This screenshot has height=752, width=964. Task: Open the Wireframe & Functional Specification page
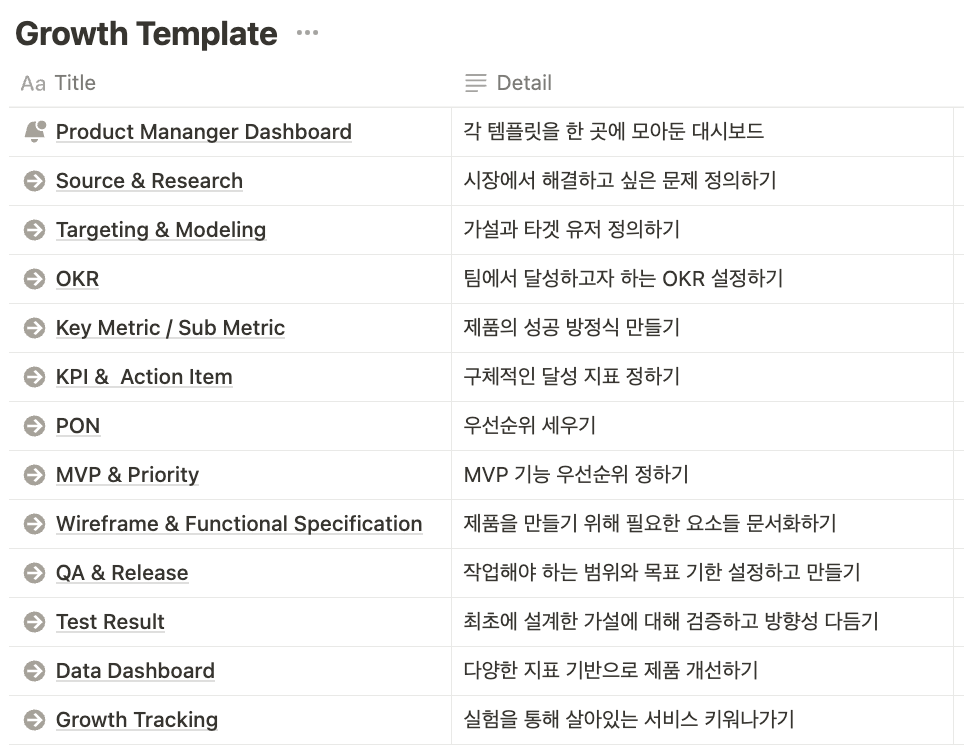point(240,524)
